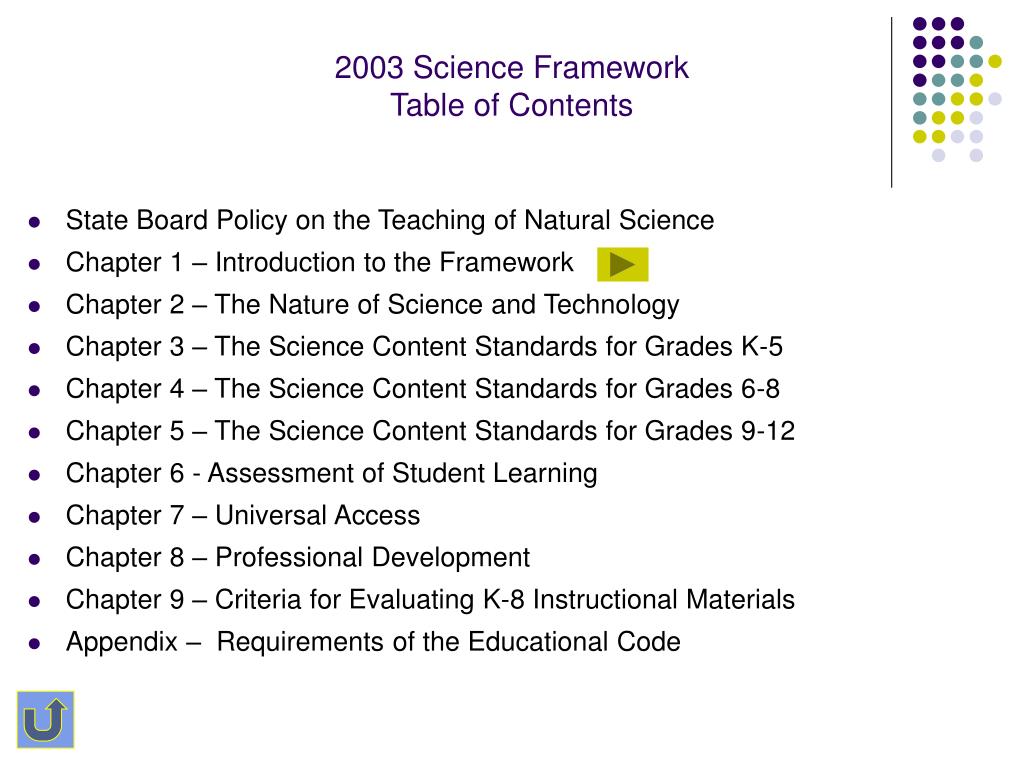This screenshot has height=768, width=1024.
Task: Select Chapter 5 Grades 9-12 standards text
Action: pyautogui.click(x=430, y=432)
